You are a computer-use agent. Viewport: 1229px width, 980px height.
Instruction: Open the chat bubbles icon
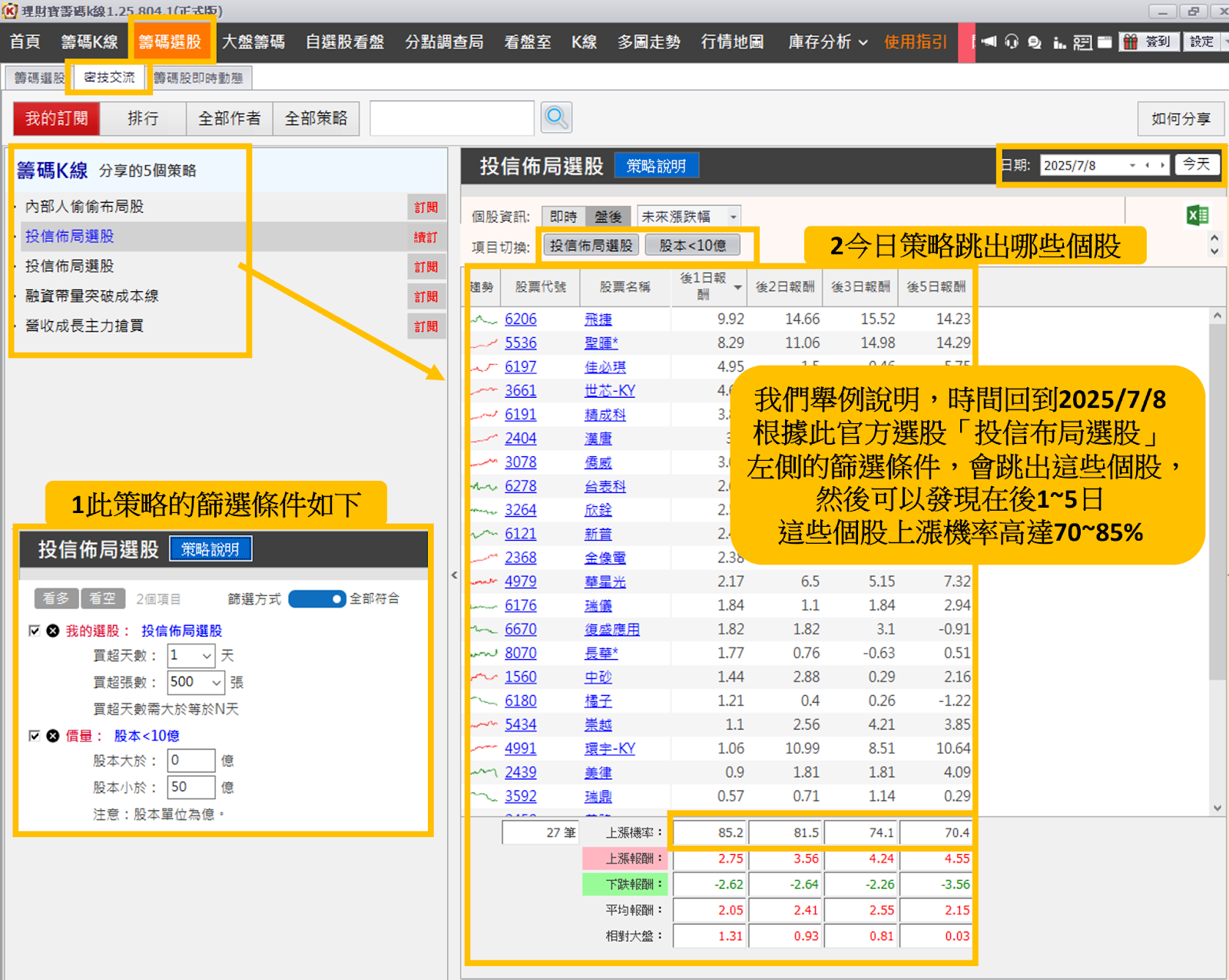(x=1035, y=42)
